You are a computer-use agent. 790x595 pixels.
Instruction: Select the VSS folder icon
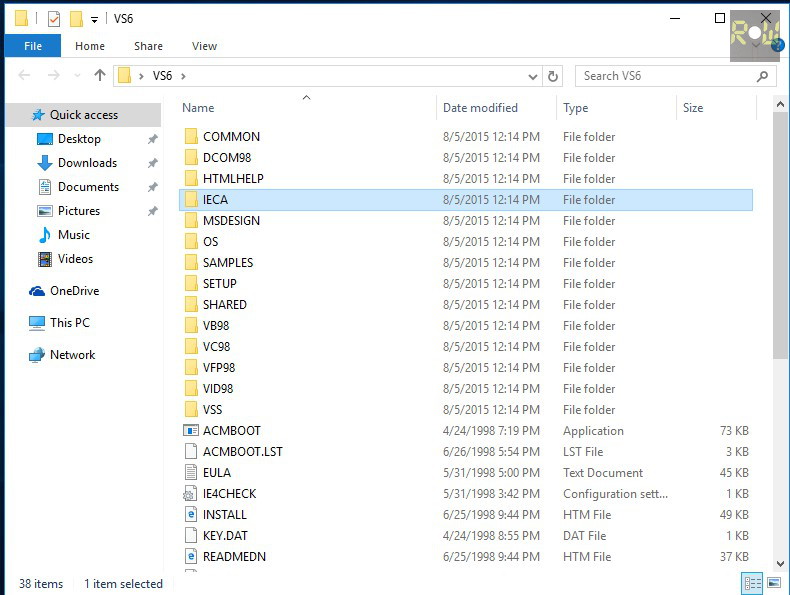(191, 410)
